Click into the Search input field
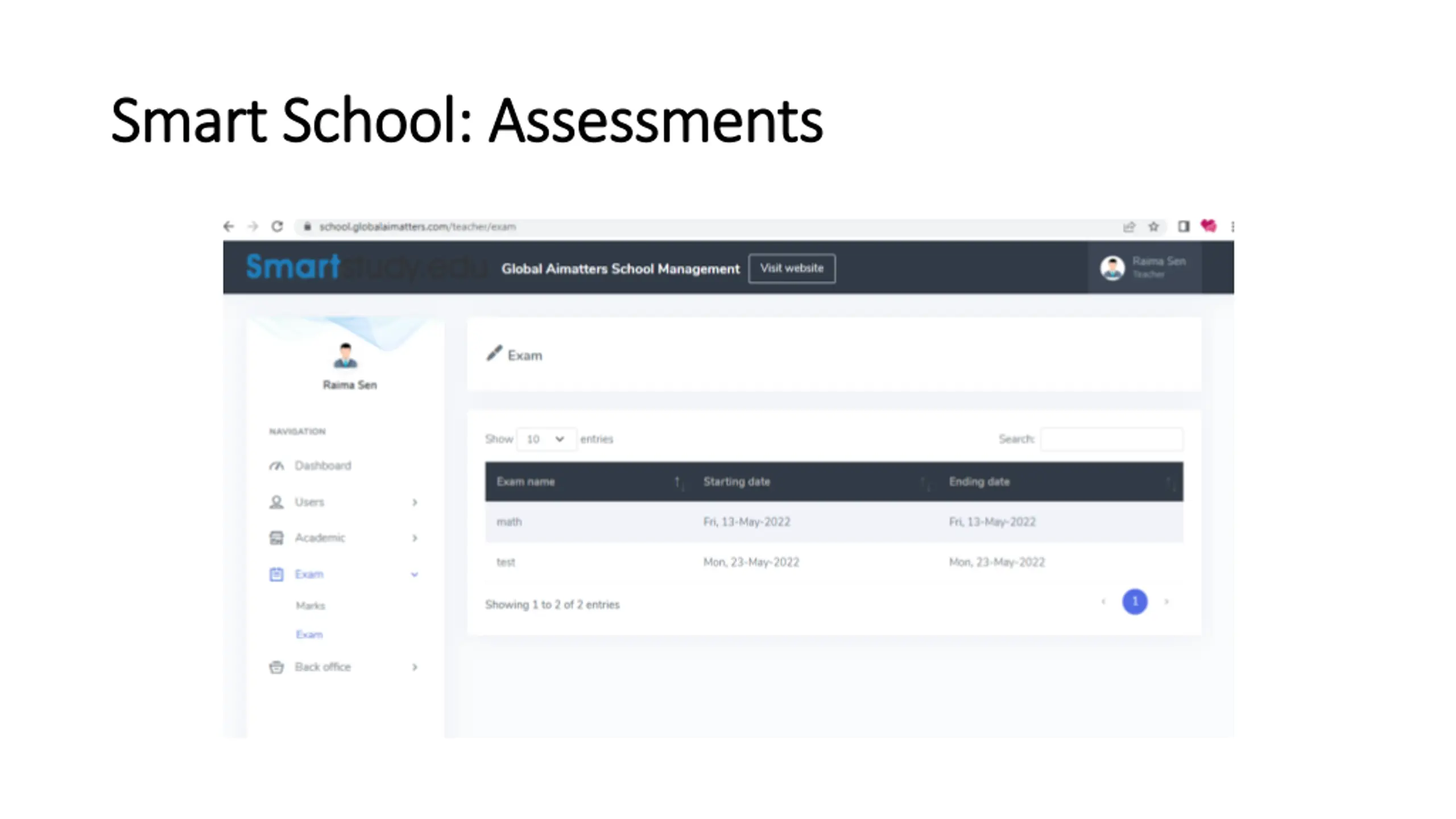1456x819 pixels. coord(1111,439)
